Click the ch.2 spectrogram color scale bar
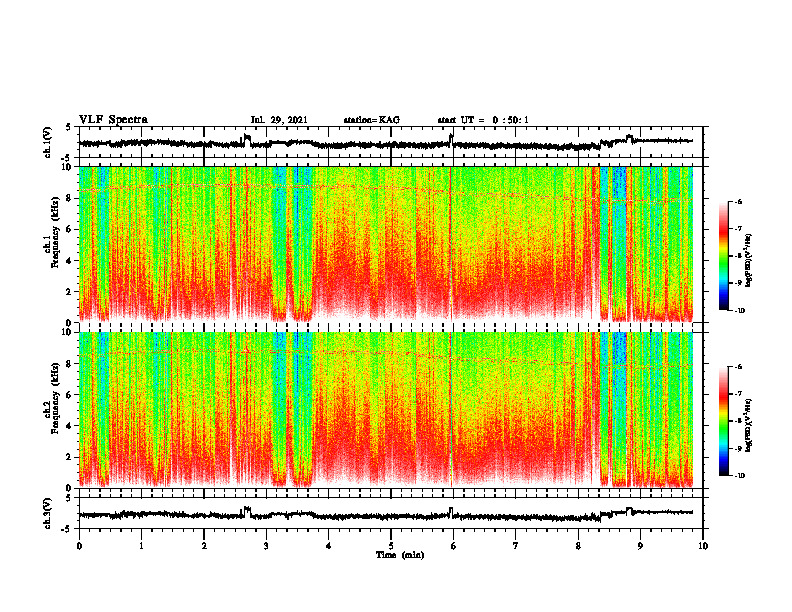This screenshot has height=612, width=792. coord(723,421)
